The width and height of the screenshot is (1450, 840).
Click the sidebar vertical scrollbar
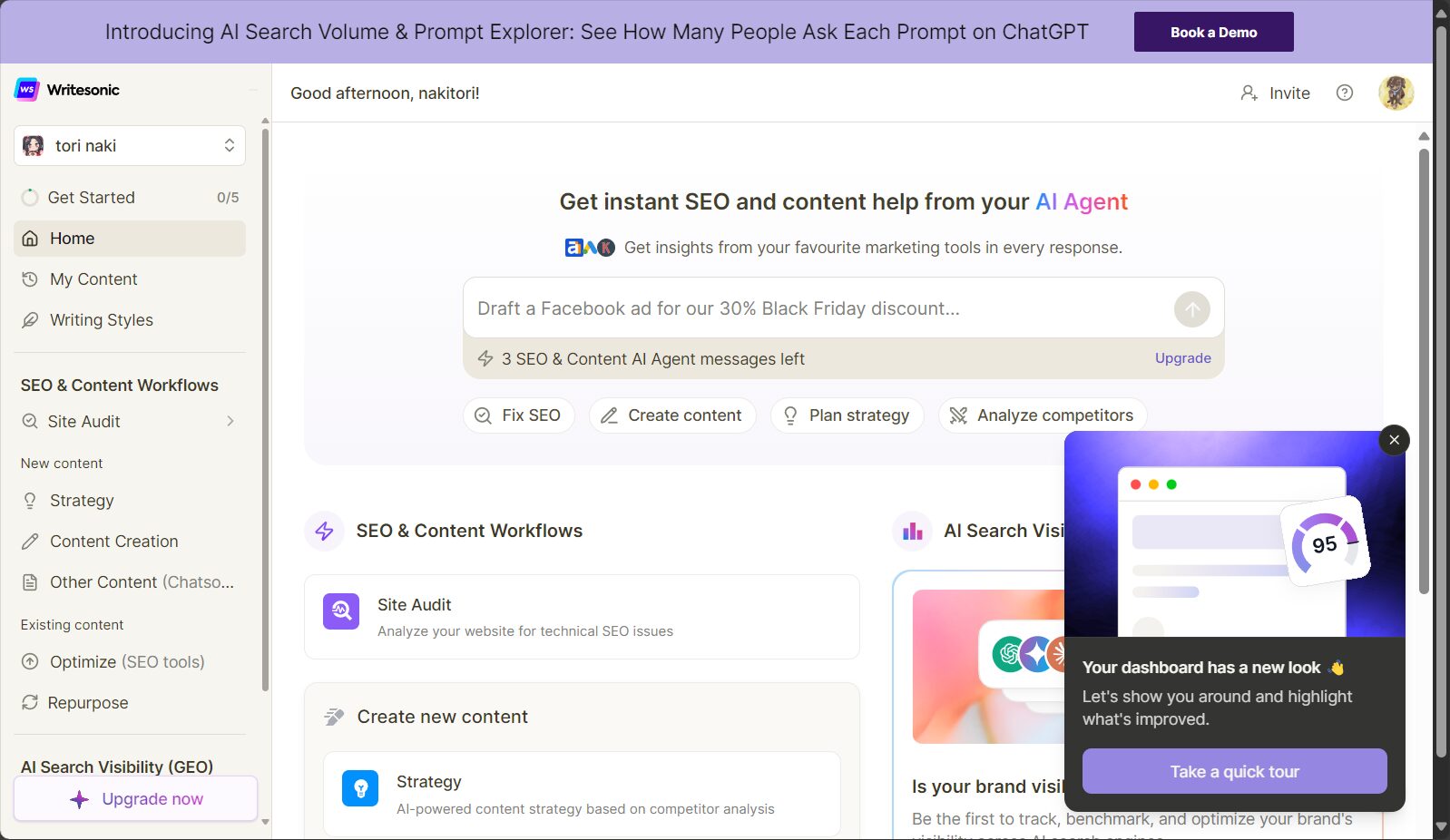[265, 408]
